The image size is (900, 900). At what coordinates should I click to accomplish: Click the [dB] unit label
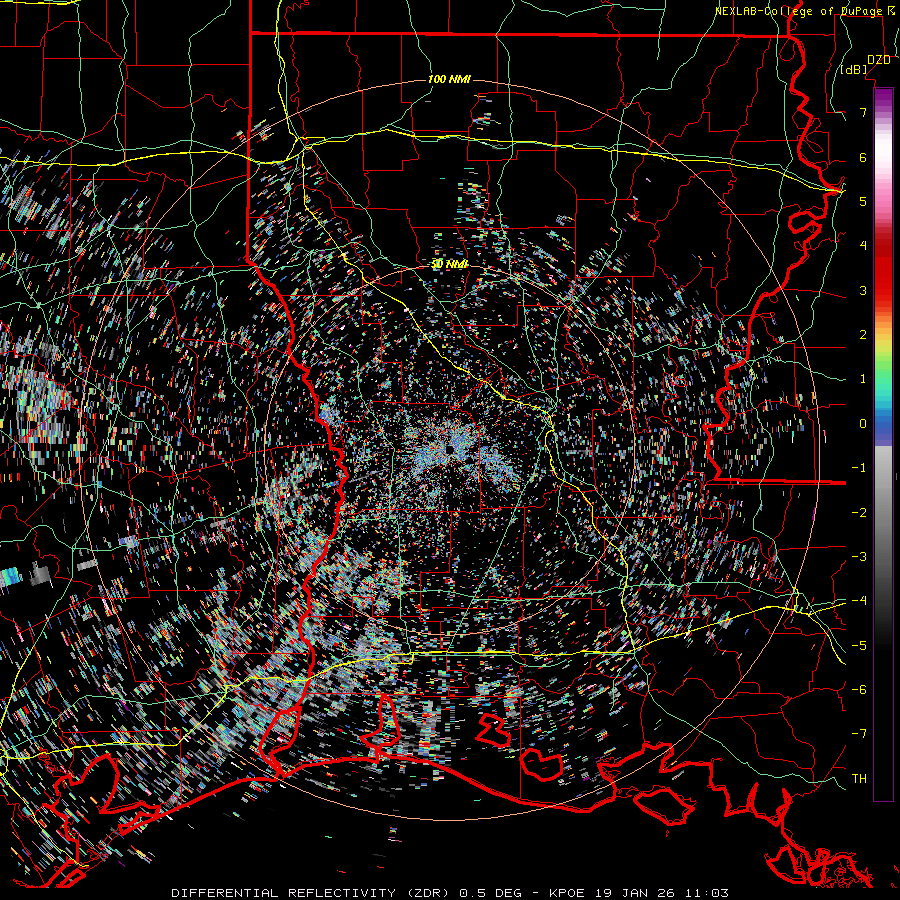pyautogui.click(x=854, y=70)
